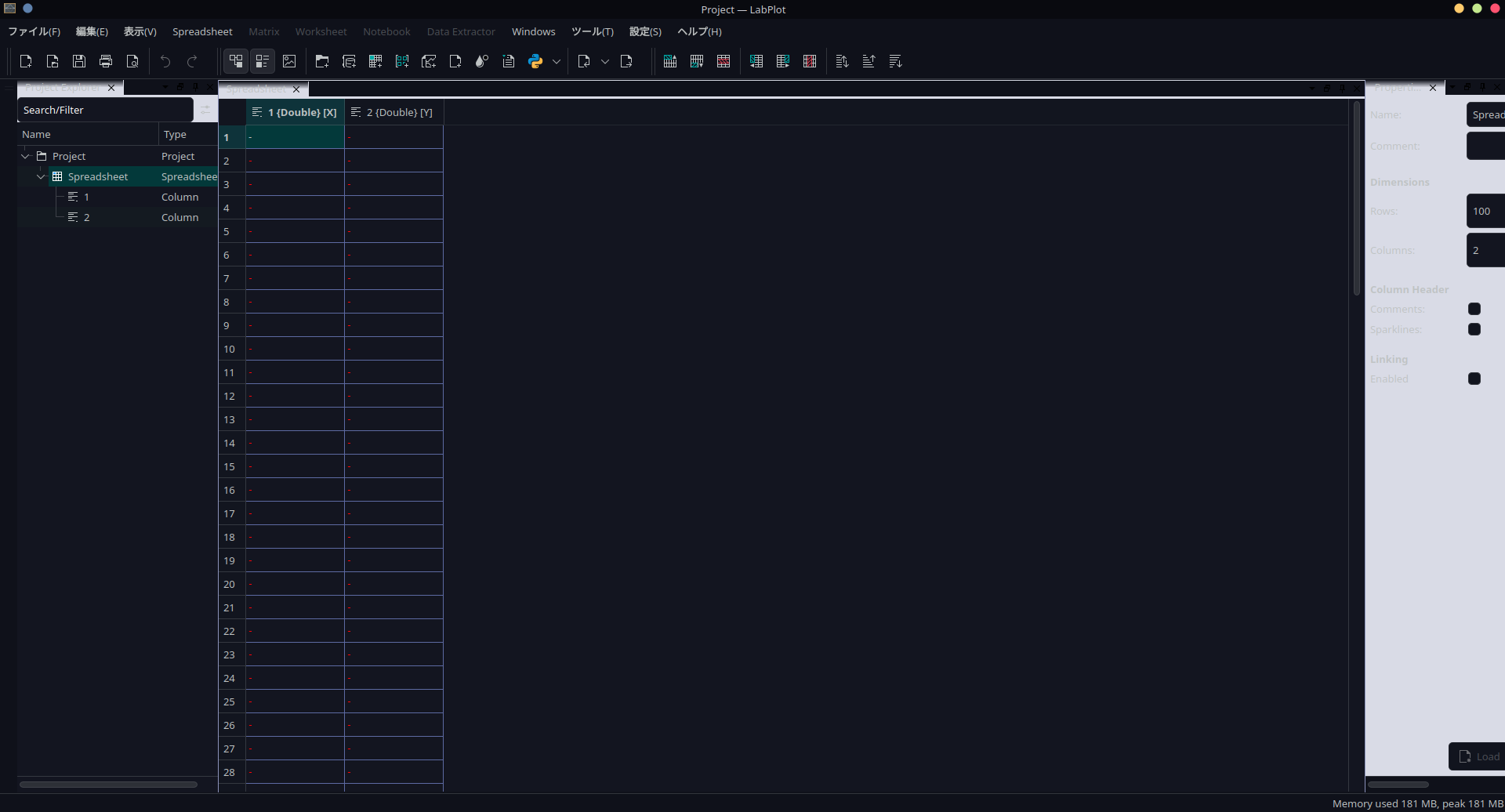1505x812 pixels.
Task: Click the Columns field showing 2
Action: pos(1486,250)
